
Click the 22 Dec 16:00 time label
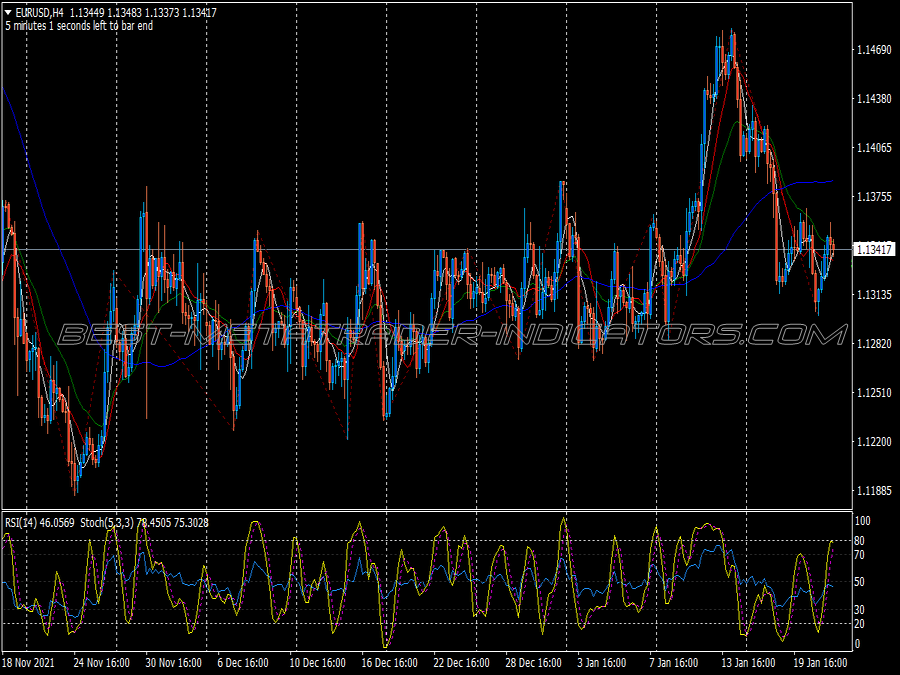pos(461,662)
